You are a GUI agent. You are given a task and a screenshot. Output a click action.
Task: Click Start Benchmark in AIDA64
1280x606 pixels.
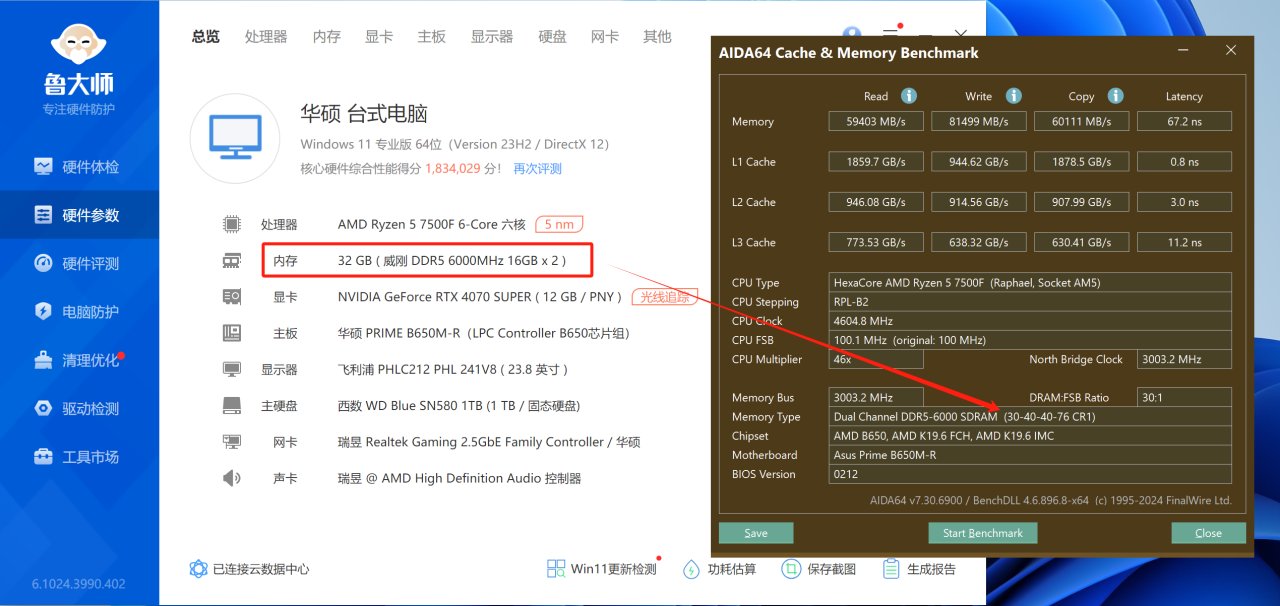click(x=983, y=533)
